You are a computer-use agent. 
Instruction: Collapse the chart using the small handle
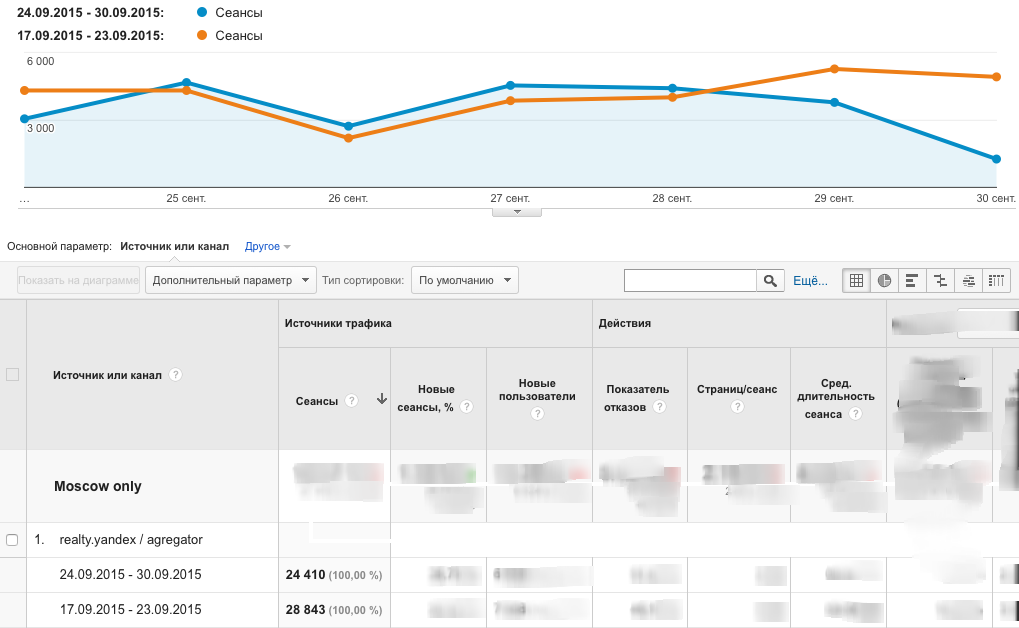click(517, 212)
